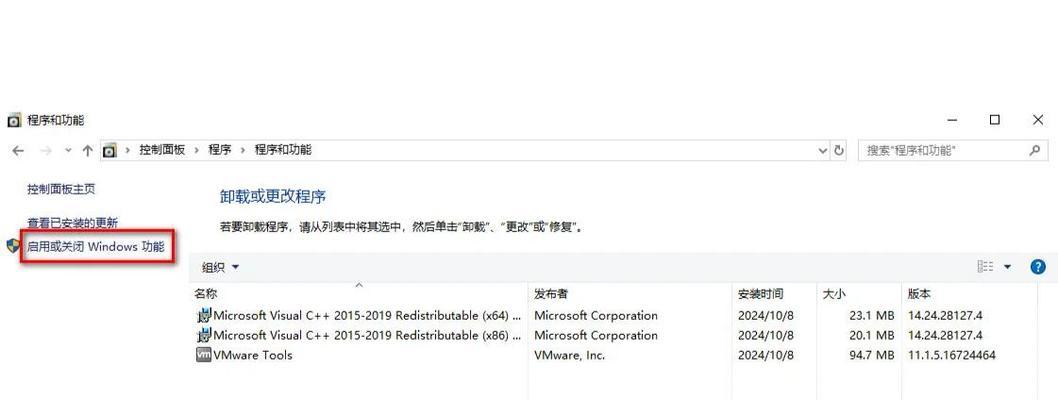Click the back navigation arrow
1058x400 pixels.
point(18,150)
